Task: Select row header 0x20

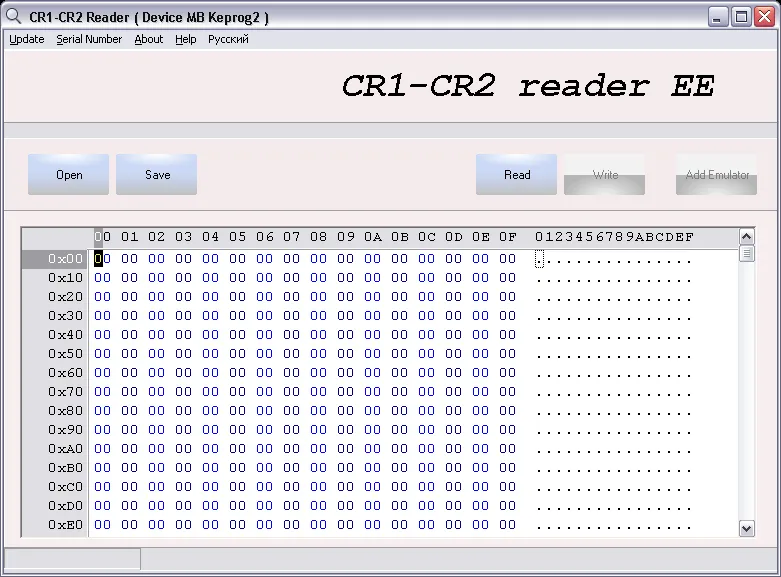Action: [55, 296]
